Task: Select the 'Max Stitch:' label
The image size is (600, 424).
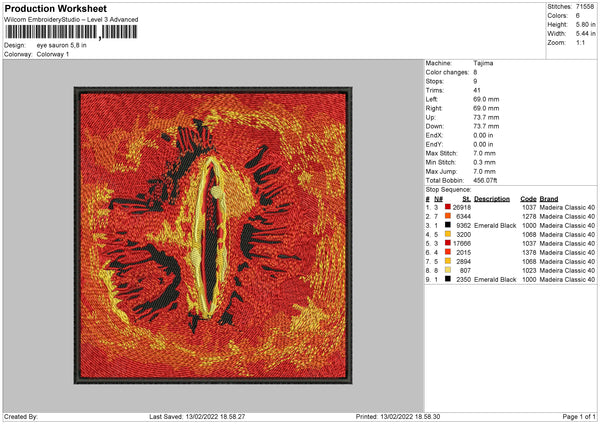Action: click(x=441, y=153)
